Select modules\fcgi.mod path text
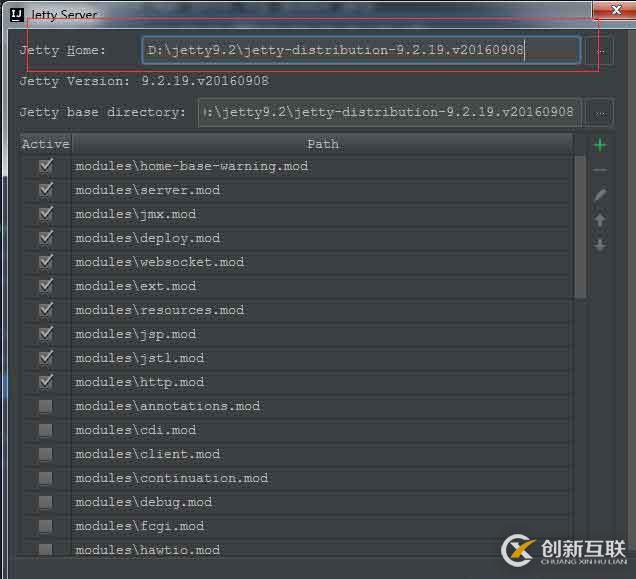 [140, 526]
